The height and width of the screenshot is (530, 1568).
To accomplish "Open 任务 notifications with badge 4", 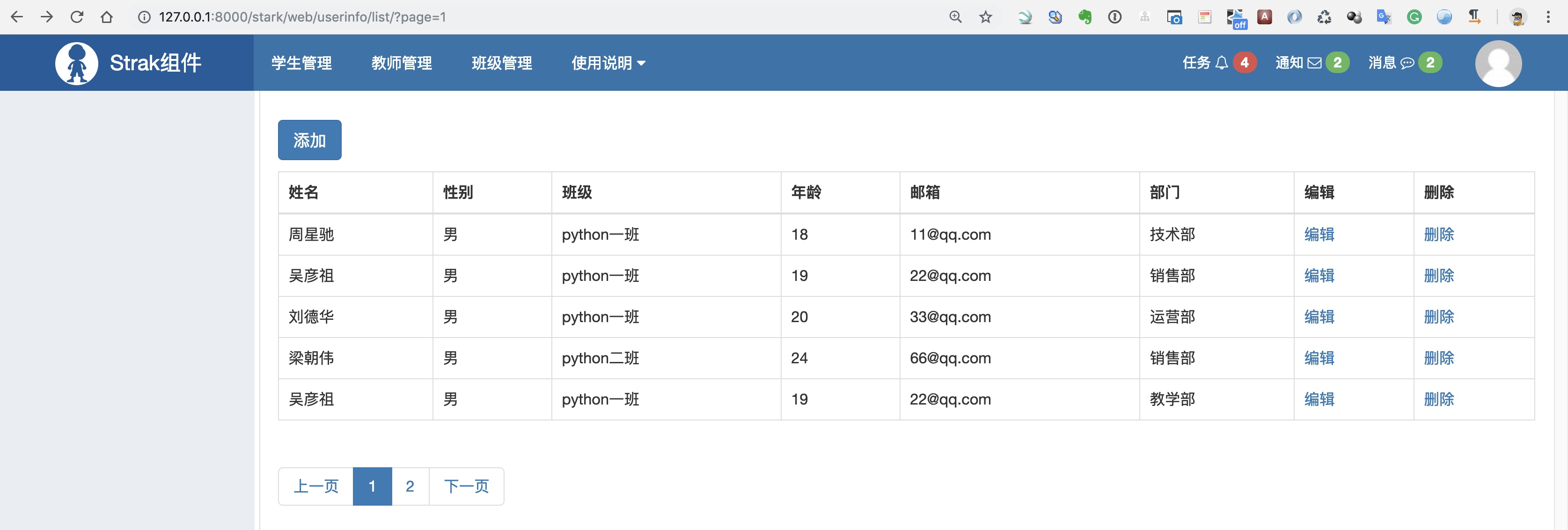I will pyautogui.click(x=1219, y=63).
